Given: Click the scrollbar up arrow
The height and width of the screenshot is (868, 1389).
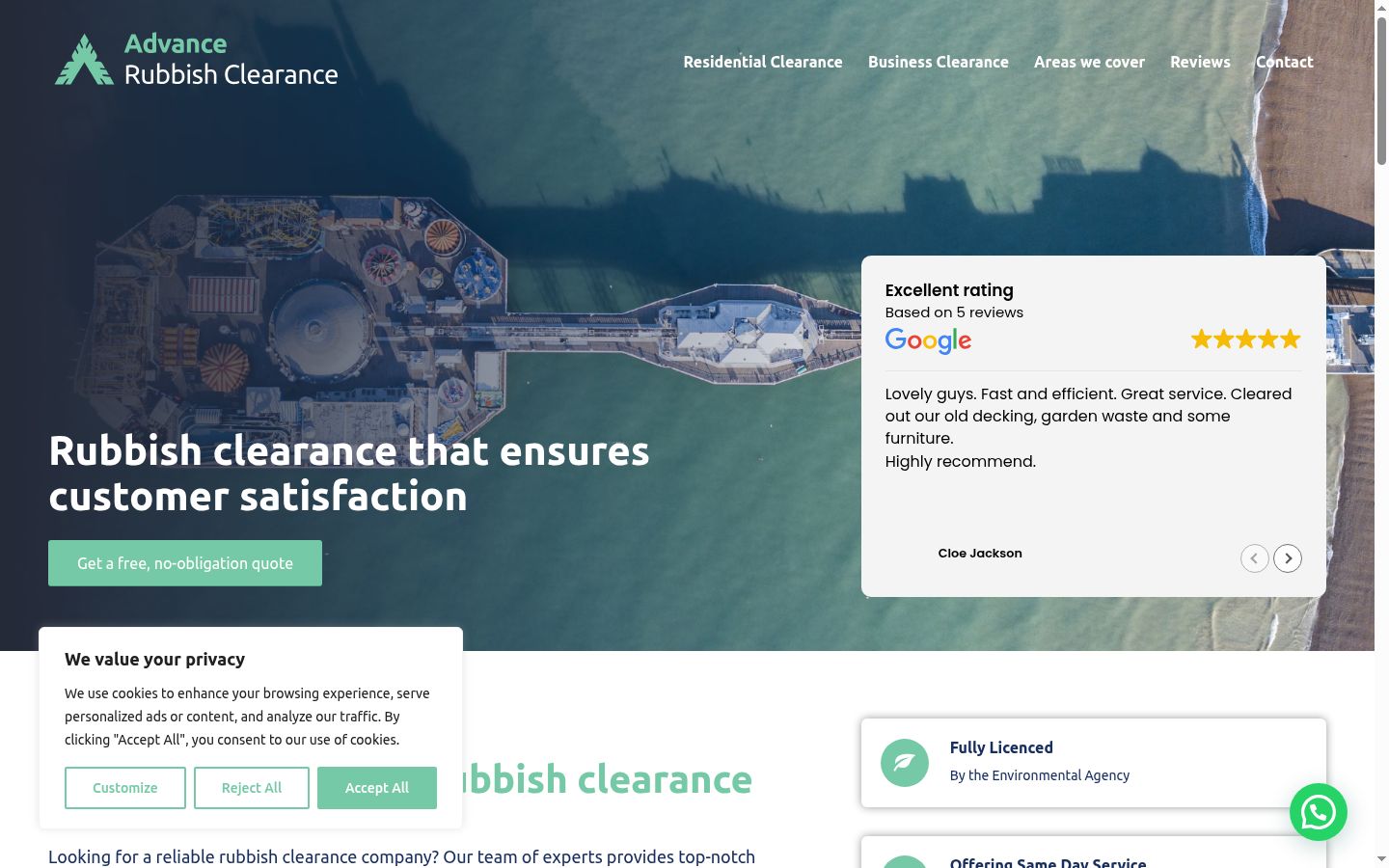Looking at the screenshot, I should click(x=1381, y=8).
